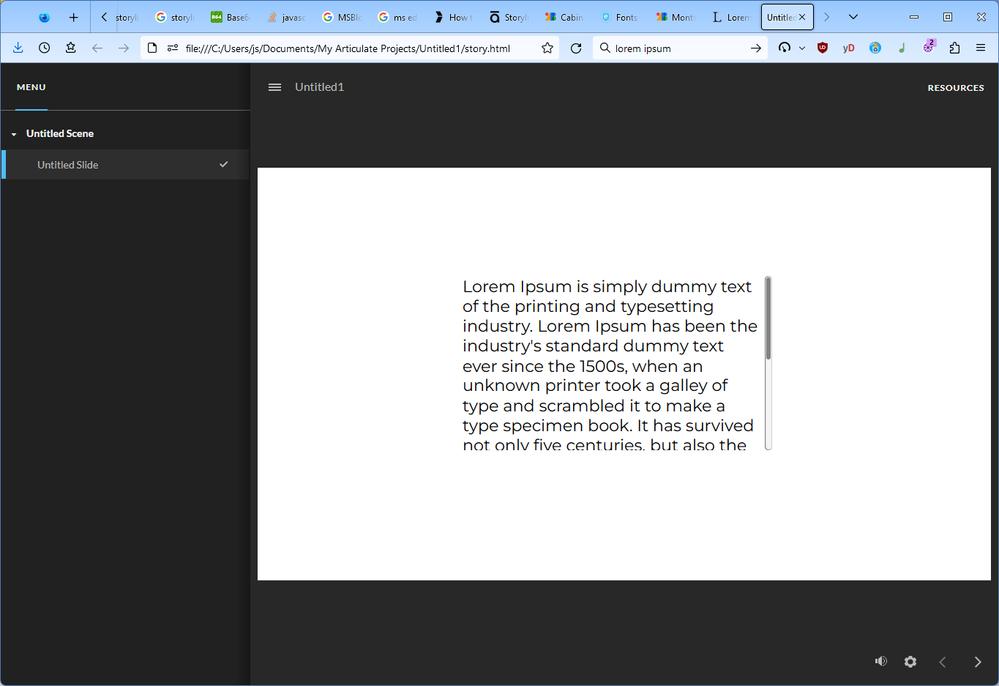
Task: Toggle the sidebar with hamburger icon
Action: pos(275,87)
